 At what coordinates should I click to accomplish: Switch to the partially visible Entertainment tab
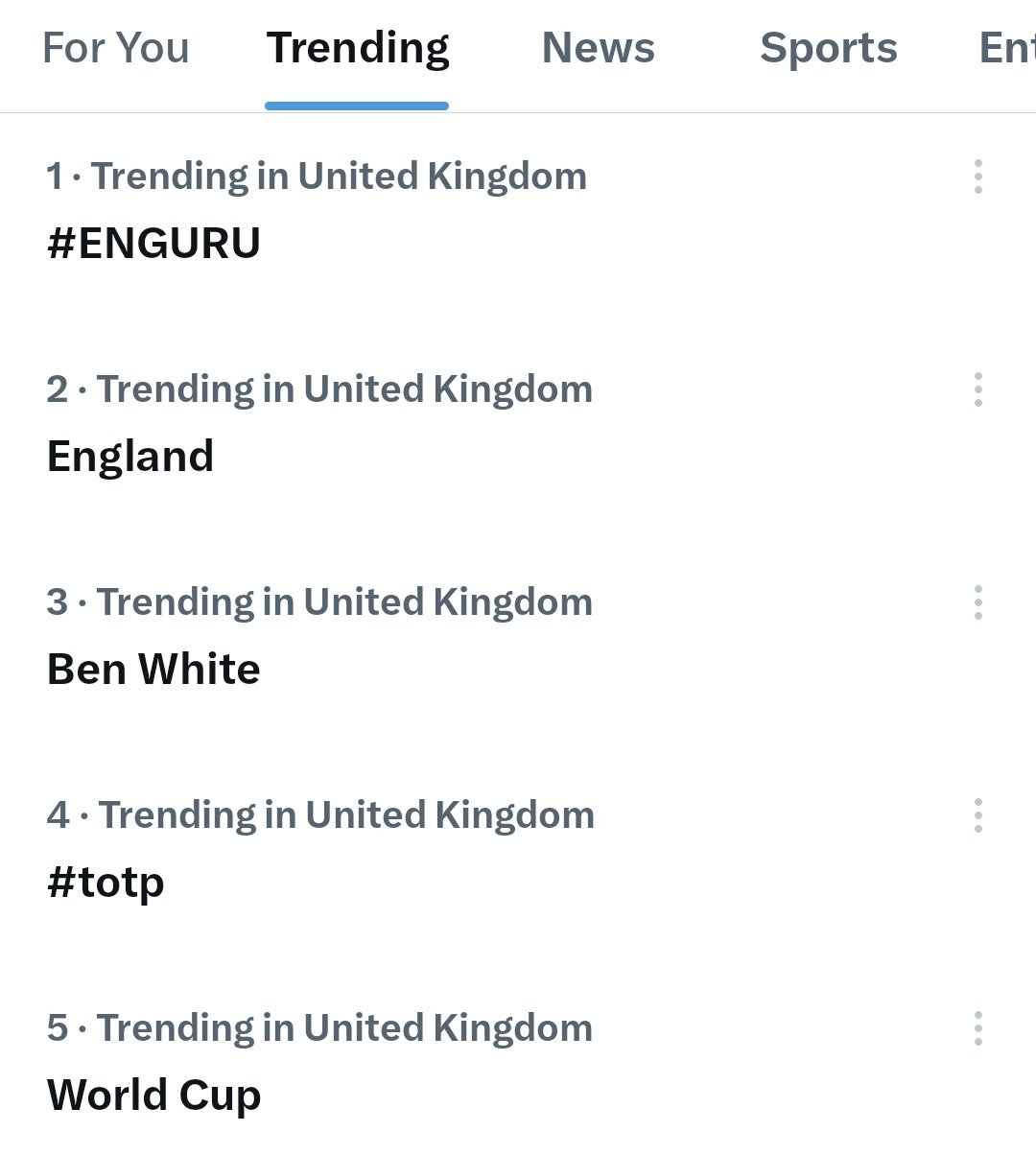(1006, 48)
